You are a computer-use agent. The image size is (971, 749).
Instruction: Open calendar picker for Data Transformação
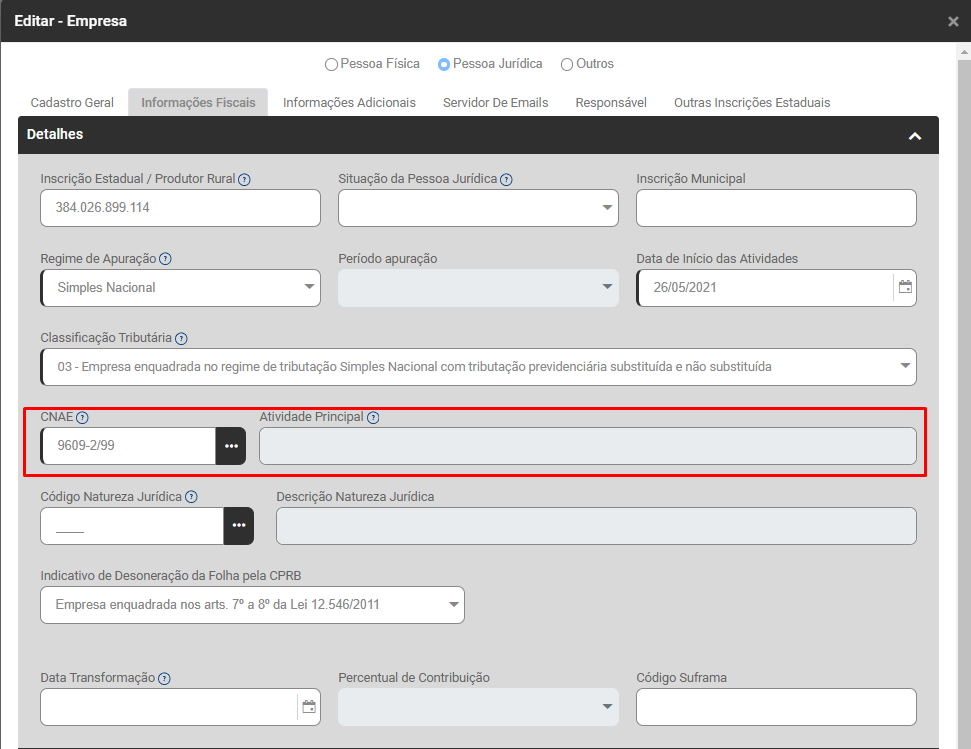click(x=309, y=707)
